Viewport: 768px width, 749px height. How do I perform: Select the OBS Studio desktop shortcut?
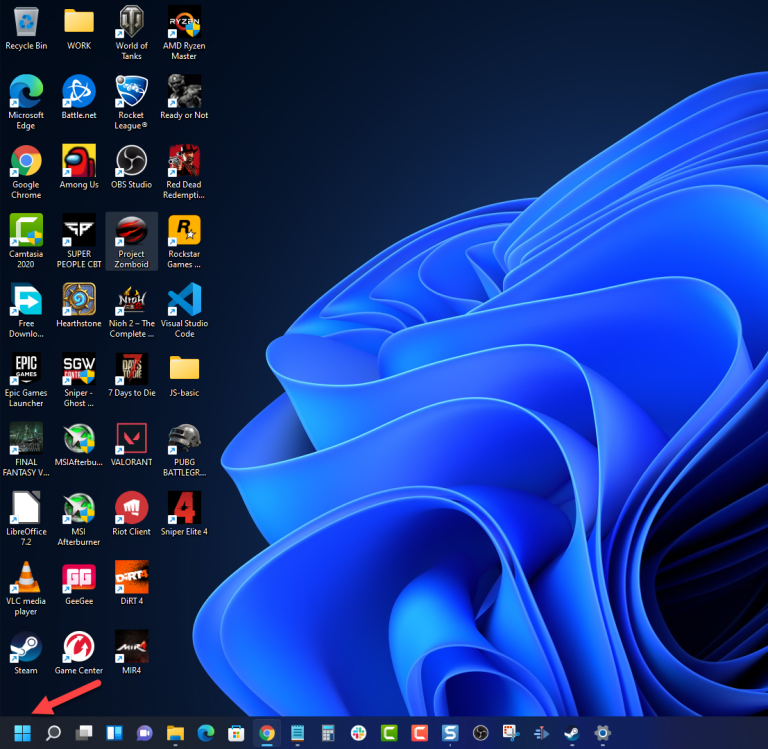click(x=131, y=168)
